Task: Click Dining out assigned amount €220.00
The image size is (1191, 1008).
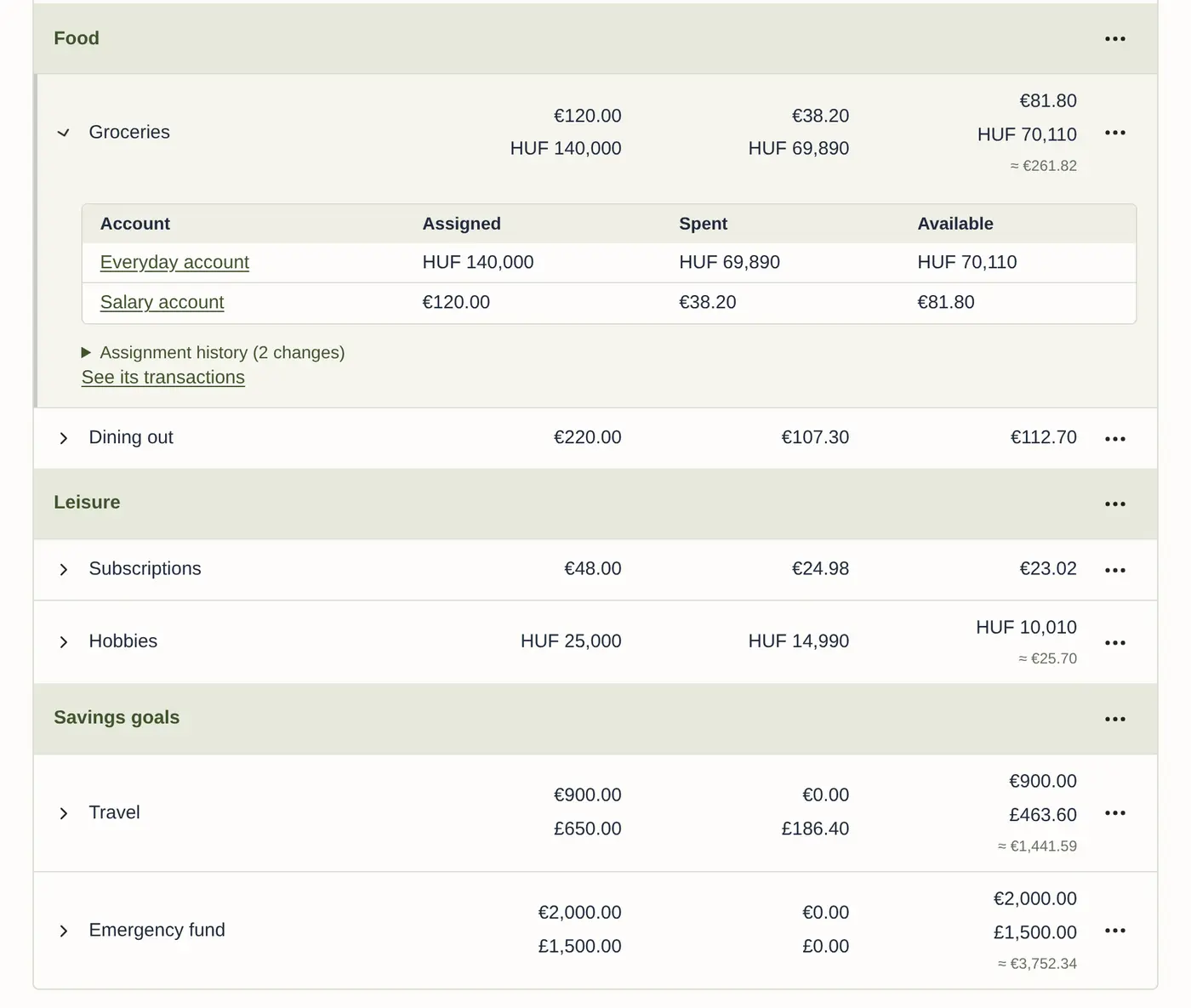Action: pos(588,437)
